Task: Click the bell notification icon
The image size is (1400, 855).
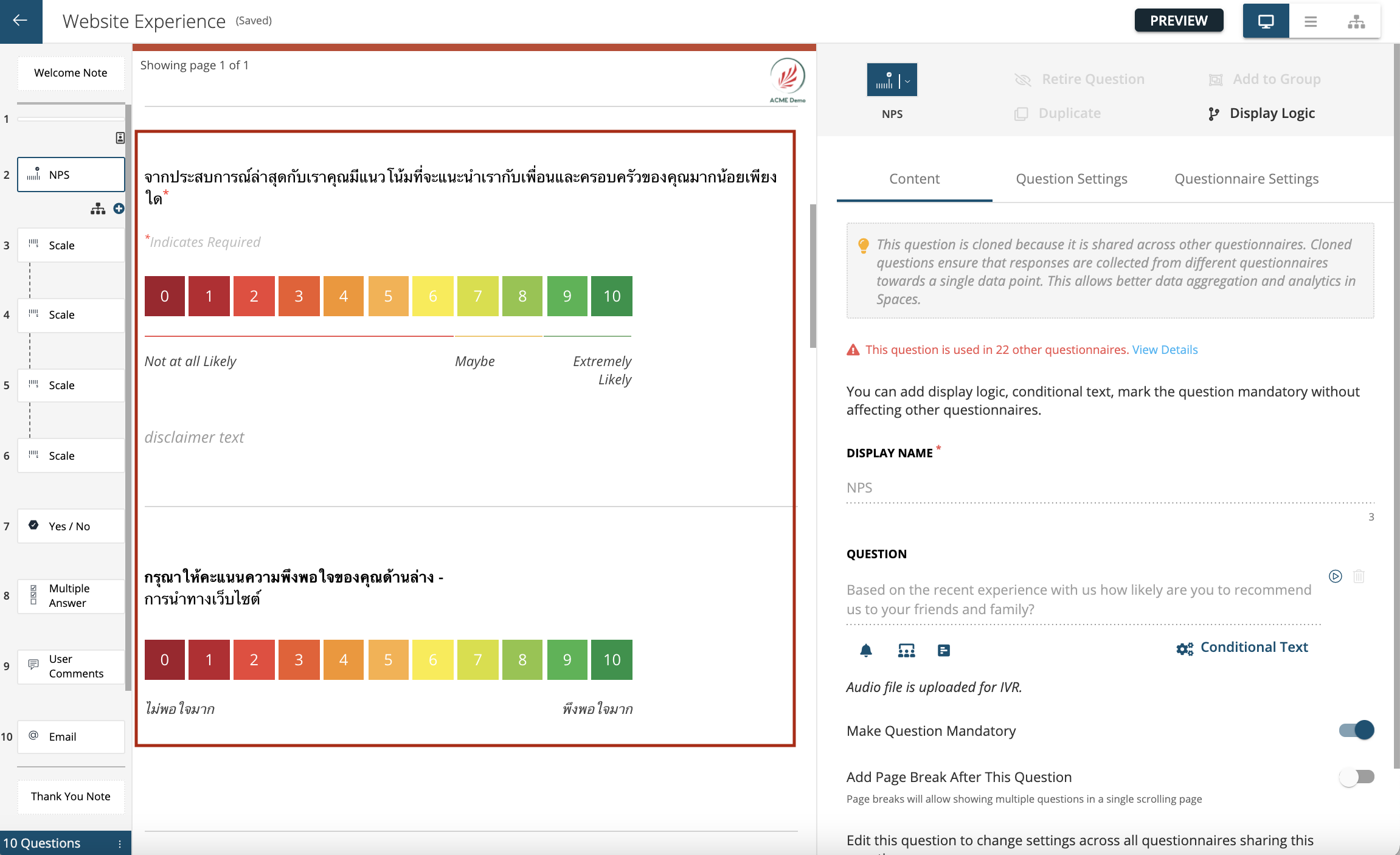Action: pyautogui.click(x=866, y=651)
